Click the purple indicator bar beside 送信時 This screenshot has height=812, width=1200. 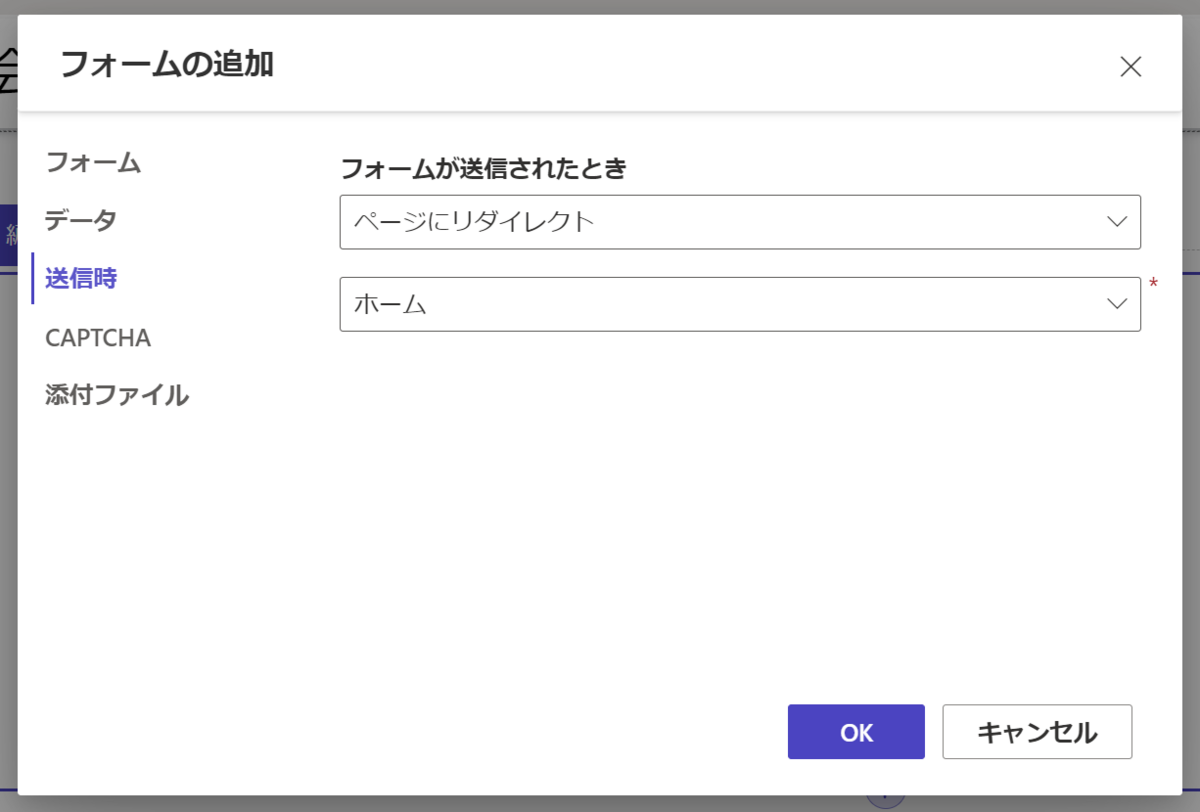point(33,278)
